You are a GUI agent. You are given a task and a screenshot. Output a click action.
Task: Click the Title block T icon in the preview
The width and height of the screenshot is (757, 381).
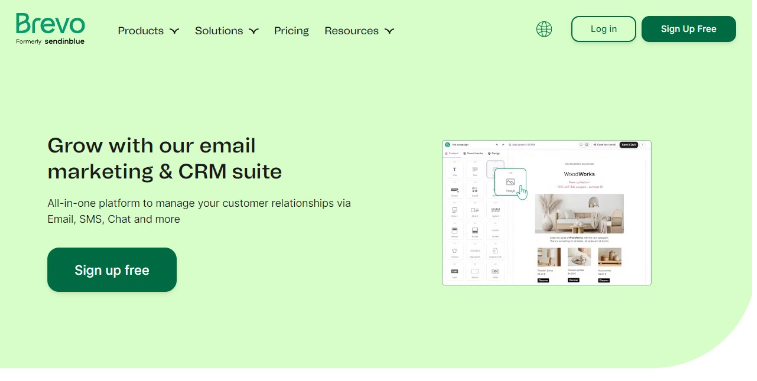coord(454,170)
